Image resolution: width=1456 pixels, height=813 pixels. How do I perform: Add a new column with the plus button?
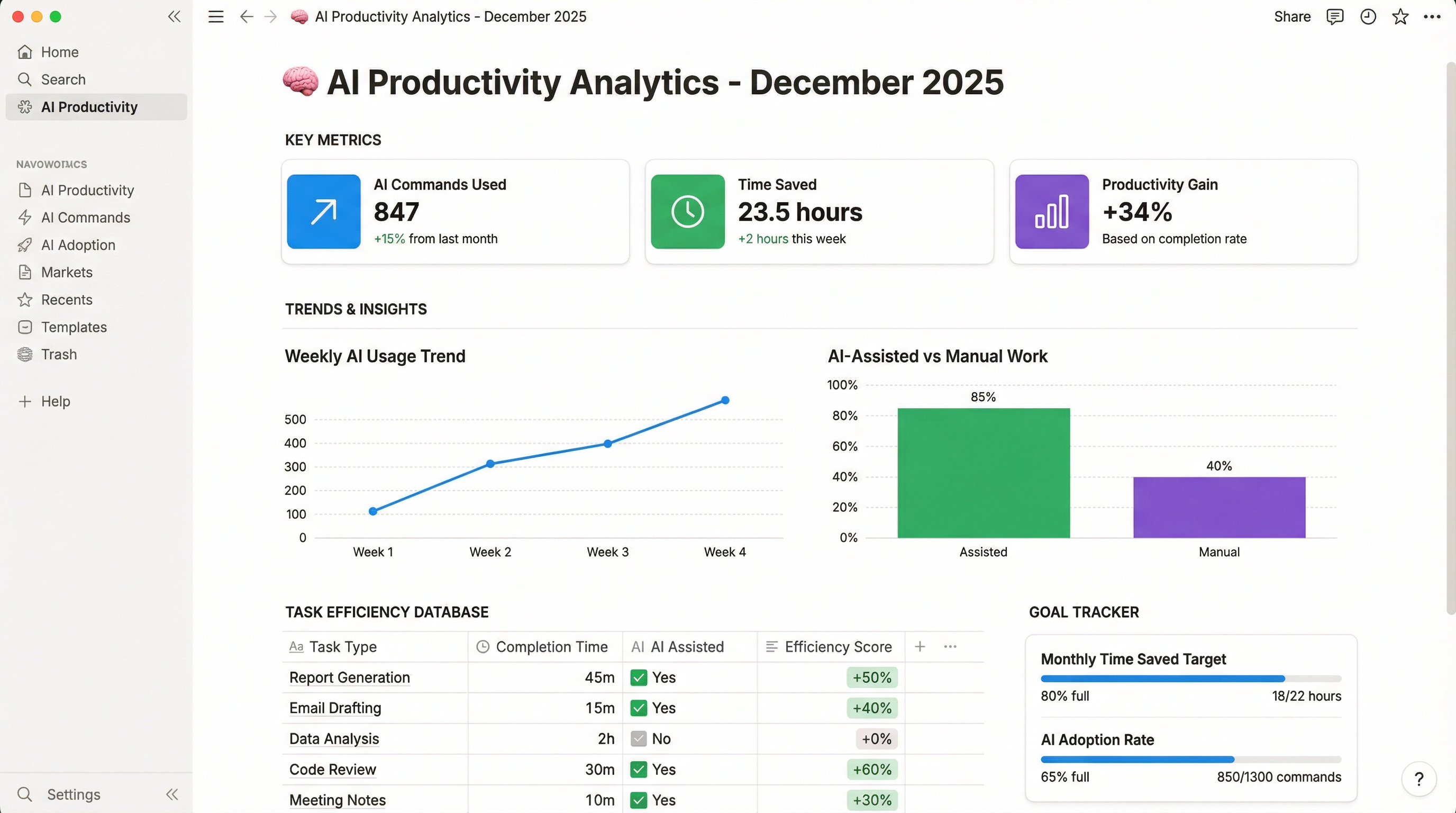(x=920, y=646)
